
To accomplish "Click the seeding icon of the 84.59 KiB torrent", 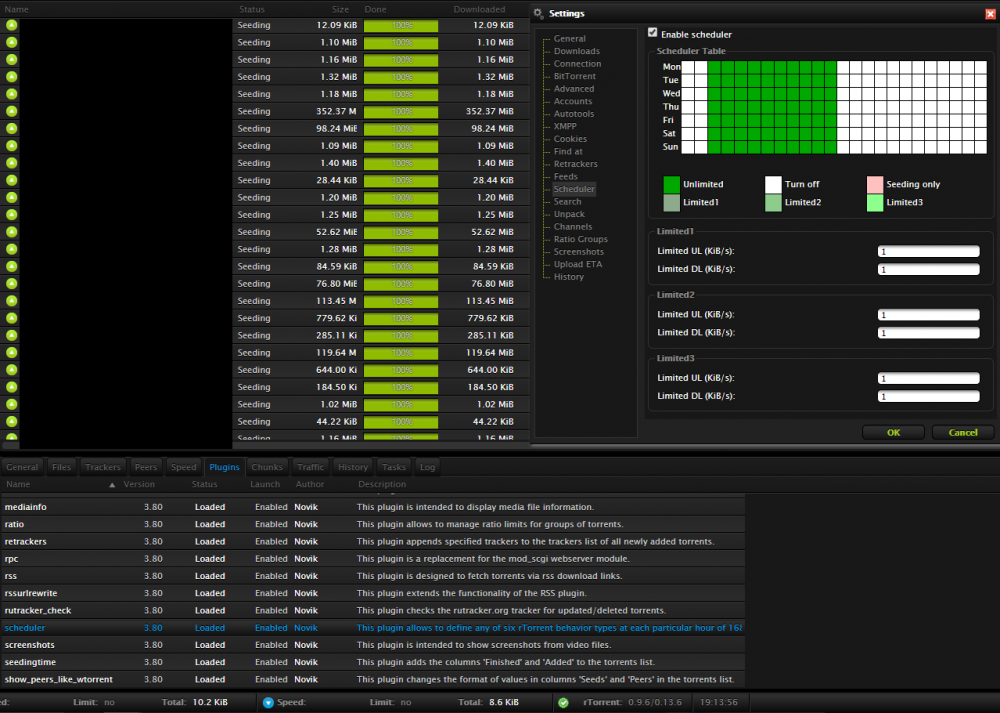I will 11,266.
